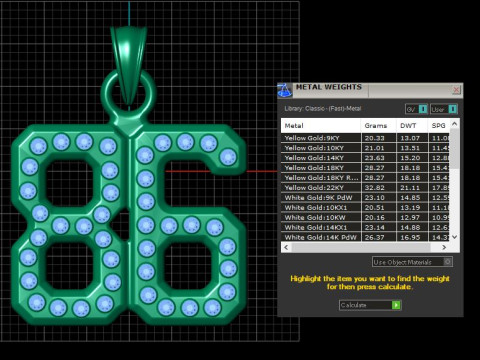
Task: Select the Yellow Gold:14KY row
Action: (x=366, y=158)
